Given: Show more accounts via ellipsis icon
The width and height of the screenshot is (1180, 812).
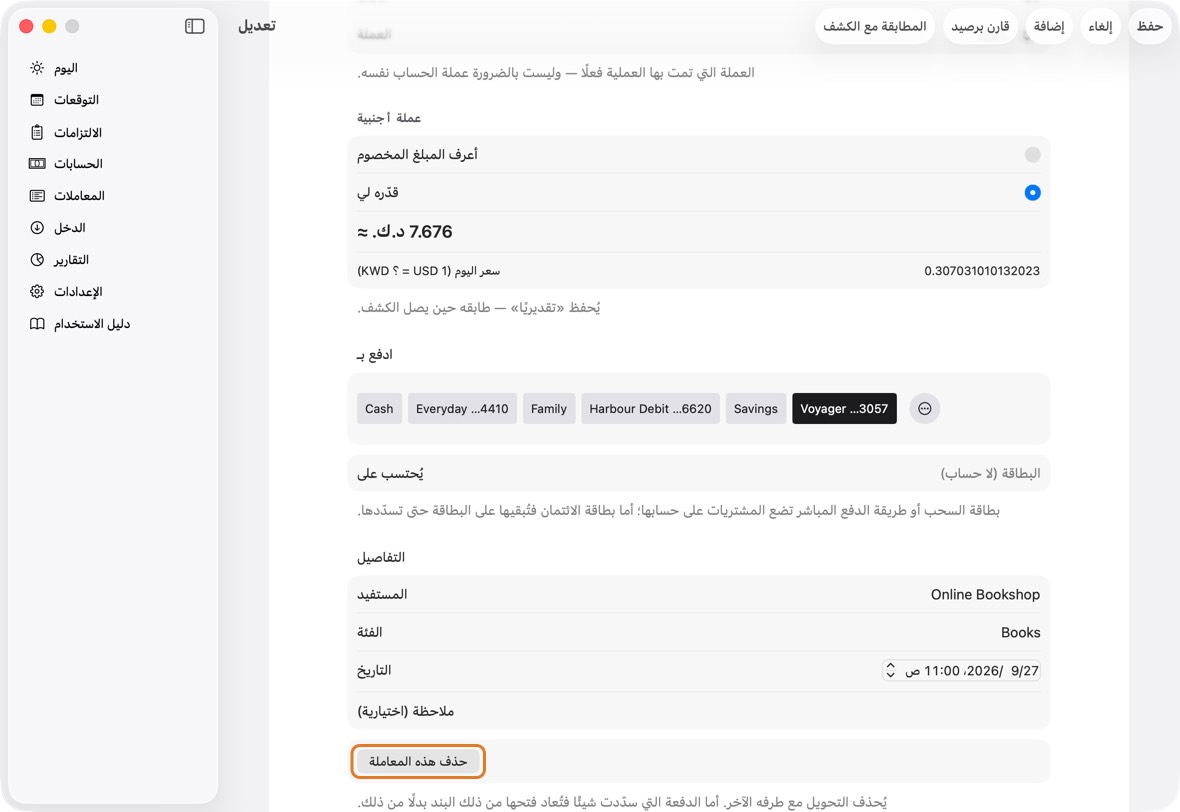Looking at the screenshot, I should pos(925,409).
